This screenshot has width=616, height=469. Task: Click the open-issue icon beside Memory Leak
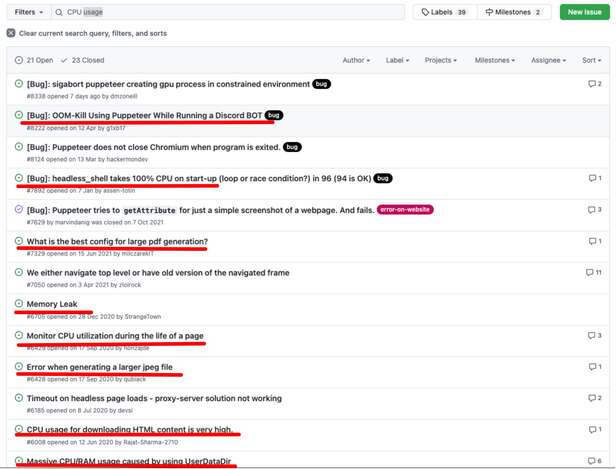(x=19, y=304)
